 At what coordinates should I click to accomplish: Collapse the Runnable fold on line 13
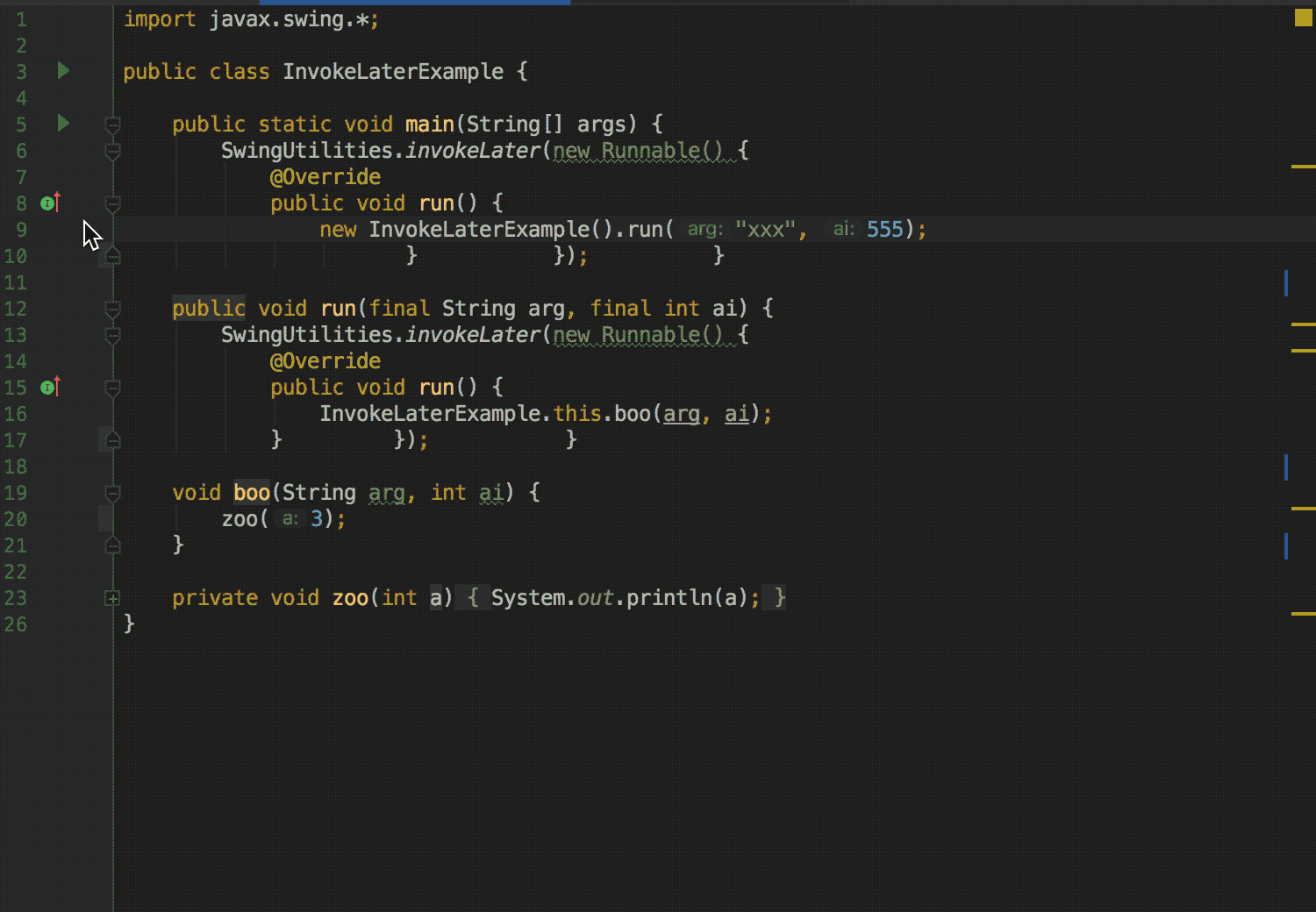(x=112, y=336)
